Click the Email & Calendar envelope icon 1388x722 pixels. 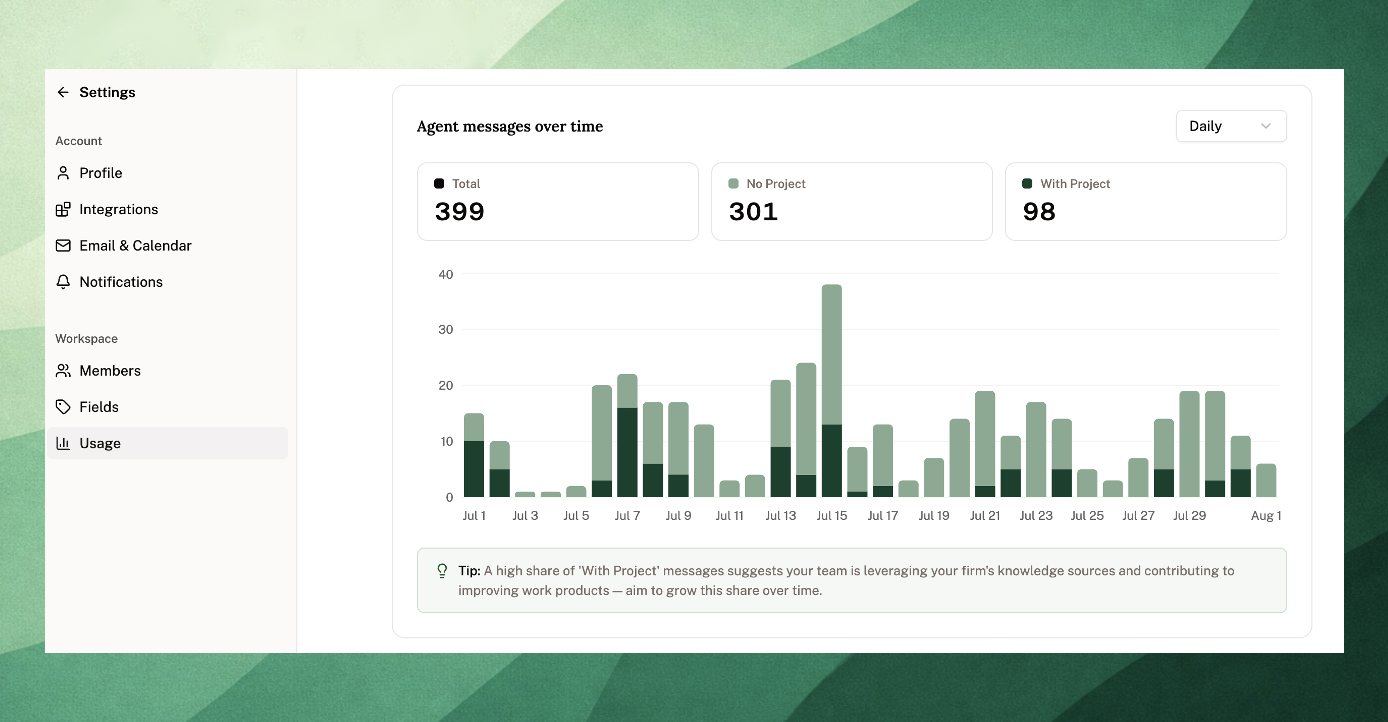click(63, 245)
